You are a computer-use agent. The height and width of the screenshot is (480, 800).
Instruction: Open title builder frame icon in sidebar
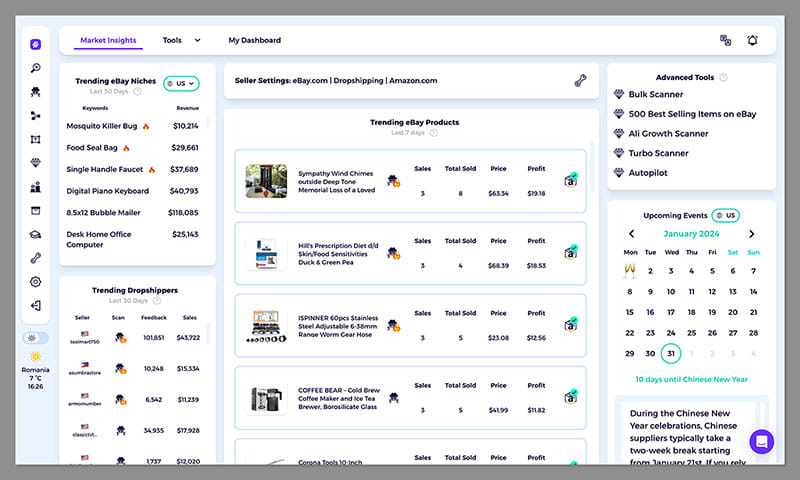coord(35,139)
